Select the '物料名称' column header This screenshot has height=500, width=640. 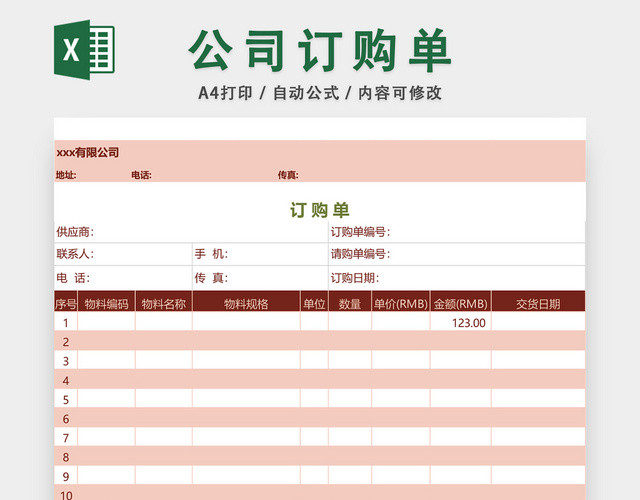(164, 302)
